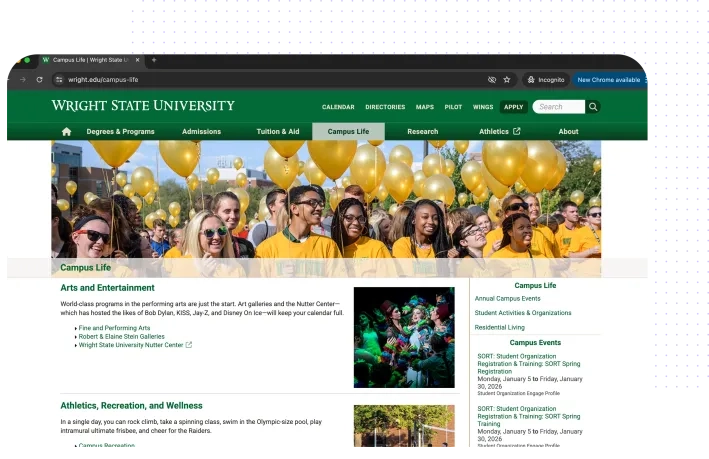The image size is (709, 459).
Task: Click the Apply button
Action: tap(513, 107)
